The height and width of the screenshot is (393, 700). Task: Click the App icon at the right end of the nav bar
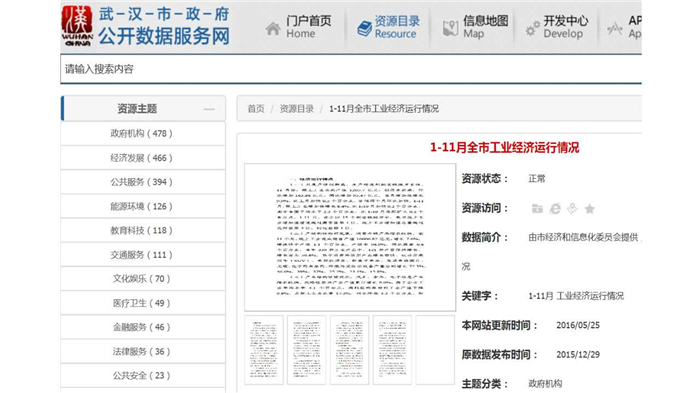(x=615, y=29)
